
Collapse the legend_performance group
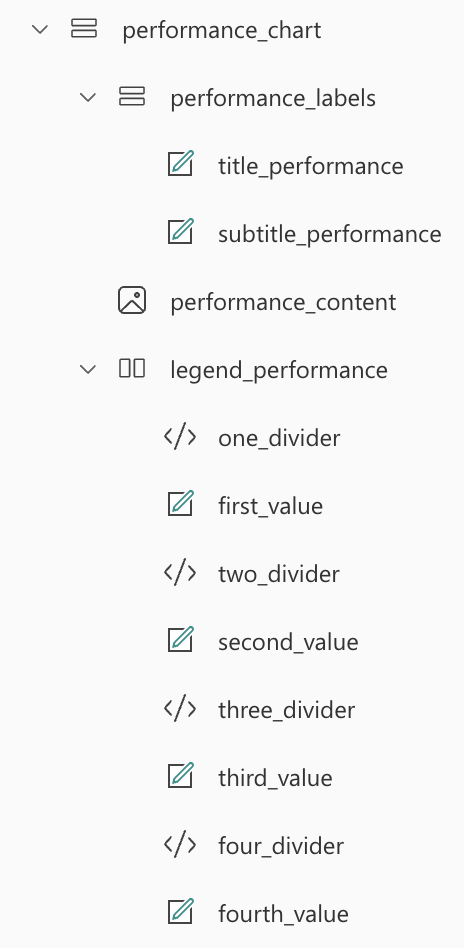(x=88, y=369)
